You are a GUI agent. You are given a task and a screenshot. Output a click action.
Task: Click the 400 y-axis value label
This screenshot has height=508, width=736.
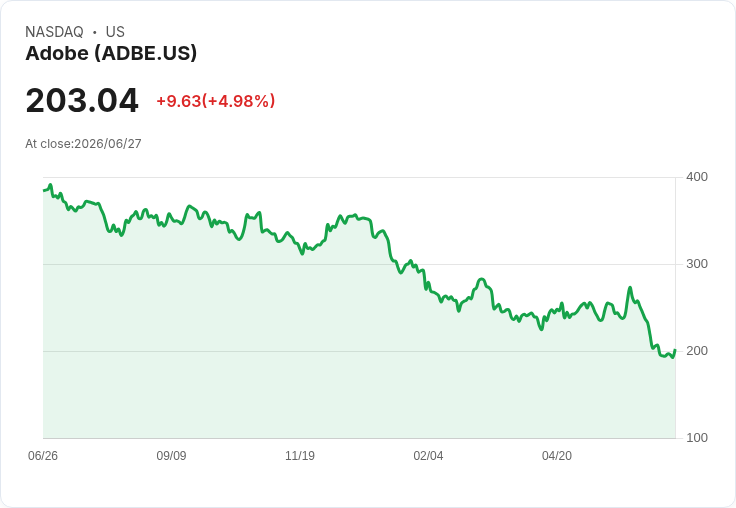point(697,177)
